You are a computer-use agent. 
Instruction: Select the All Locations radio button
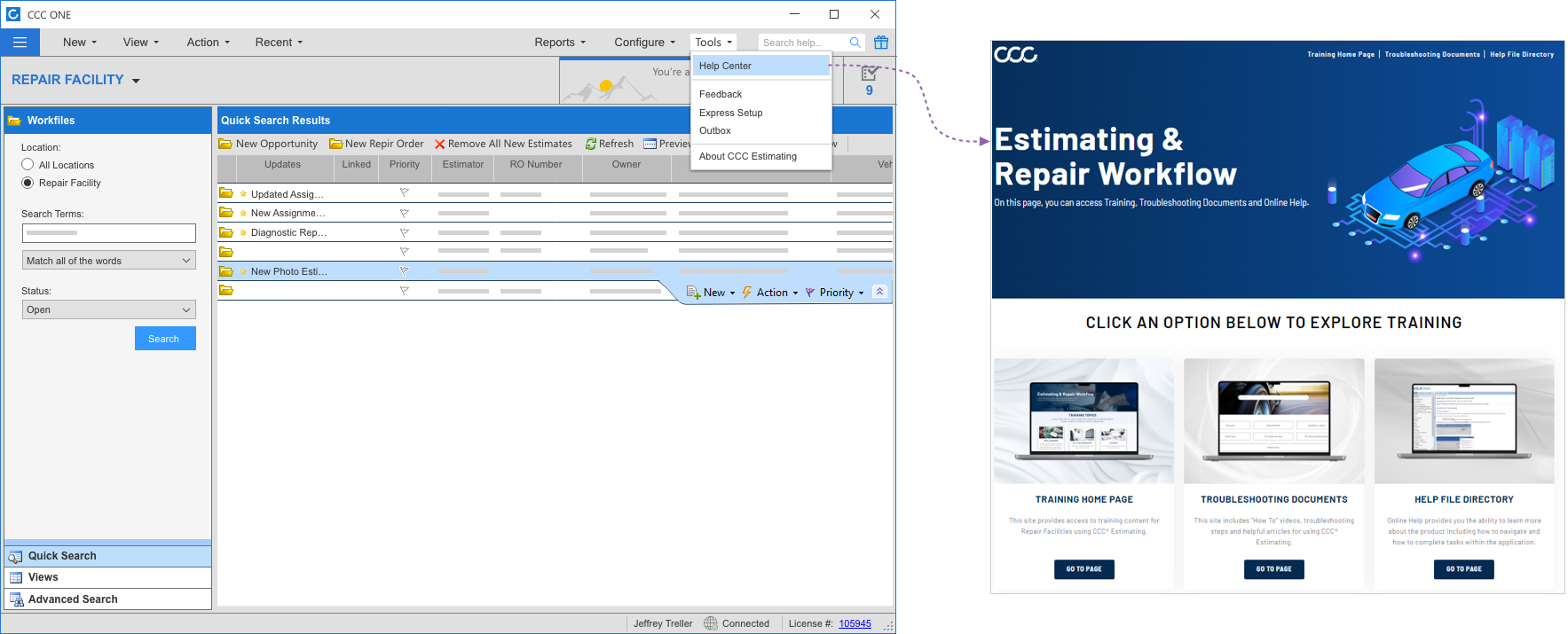click(28, 165)
